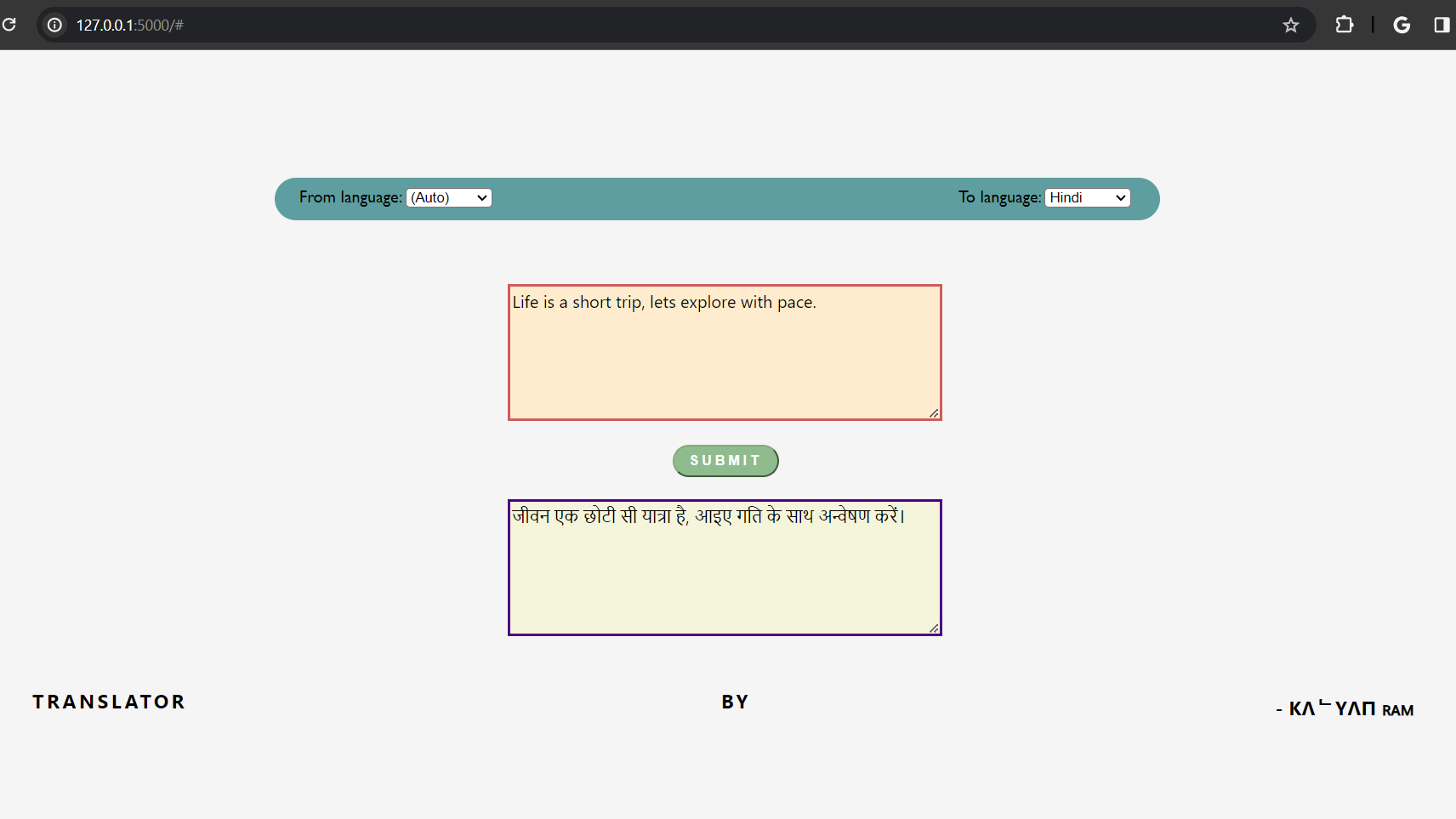Image resolution: width=1456 pixels, height=819 pixels.
Task: Click the 'To language:' label
Action: pyautogui.click(x=999, y=197)
